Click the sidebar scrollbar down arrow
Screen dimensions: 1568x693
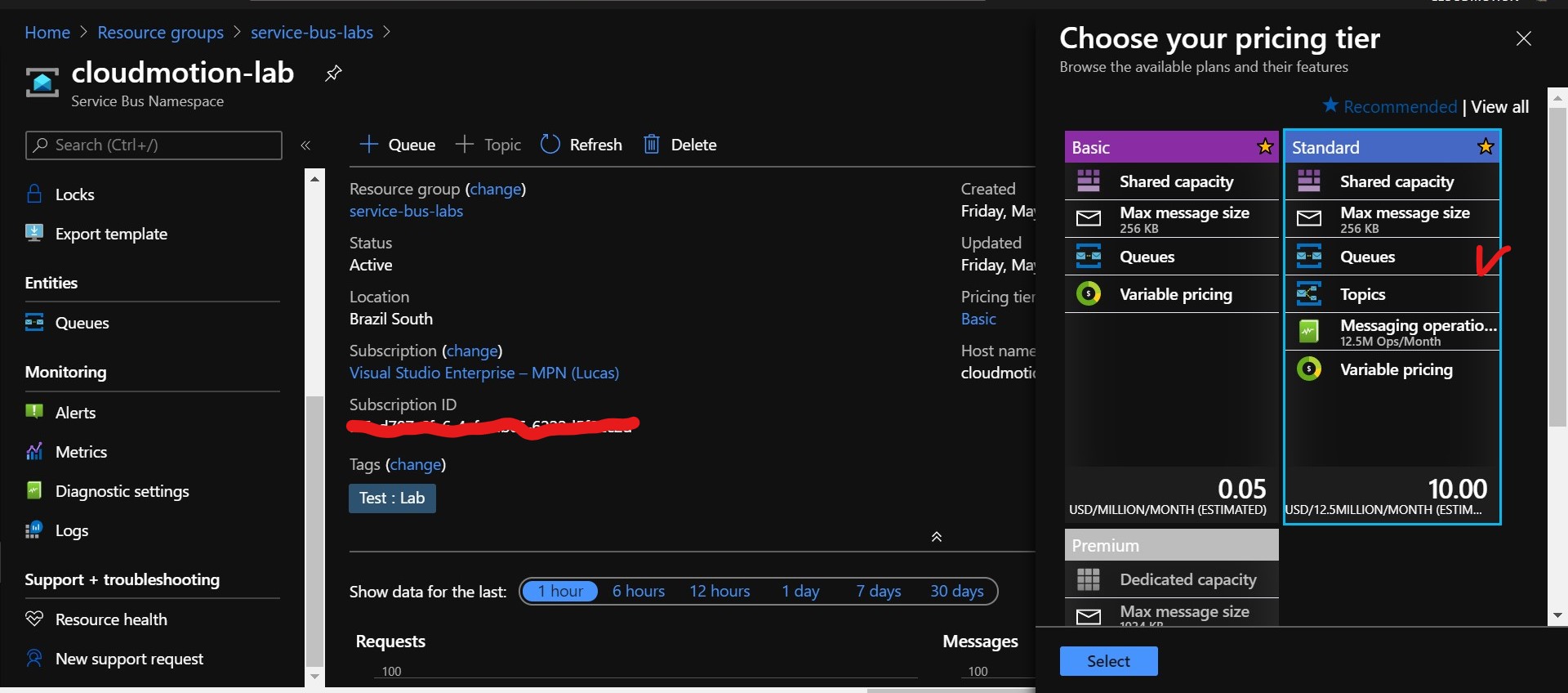coord(314,677)
